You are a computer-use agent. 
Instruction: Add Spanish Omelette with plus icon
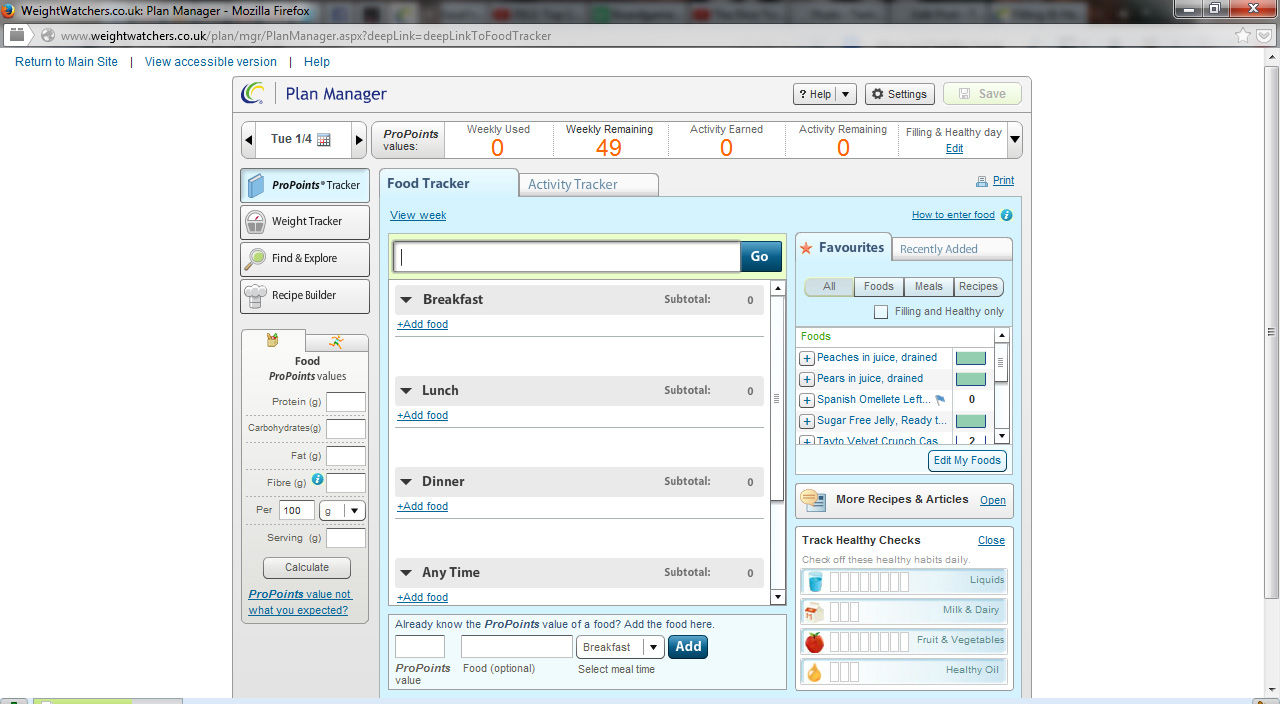[807, 400]
